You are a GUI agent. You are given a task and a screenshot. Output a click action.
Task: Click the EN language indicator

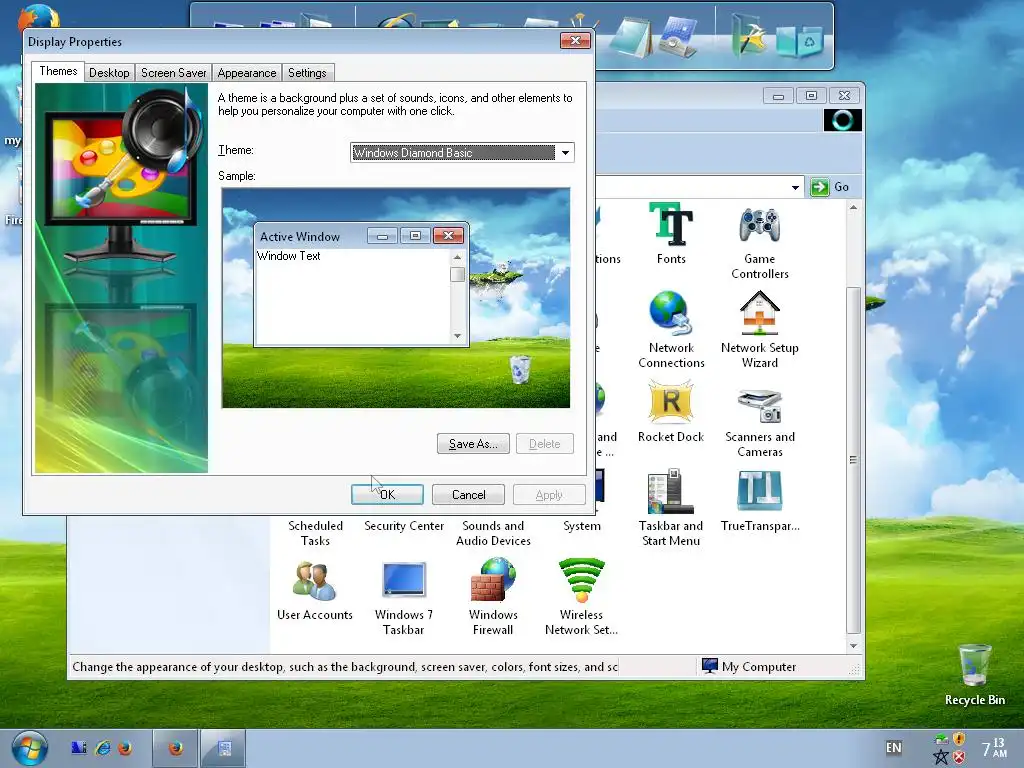tap(893, 748)
